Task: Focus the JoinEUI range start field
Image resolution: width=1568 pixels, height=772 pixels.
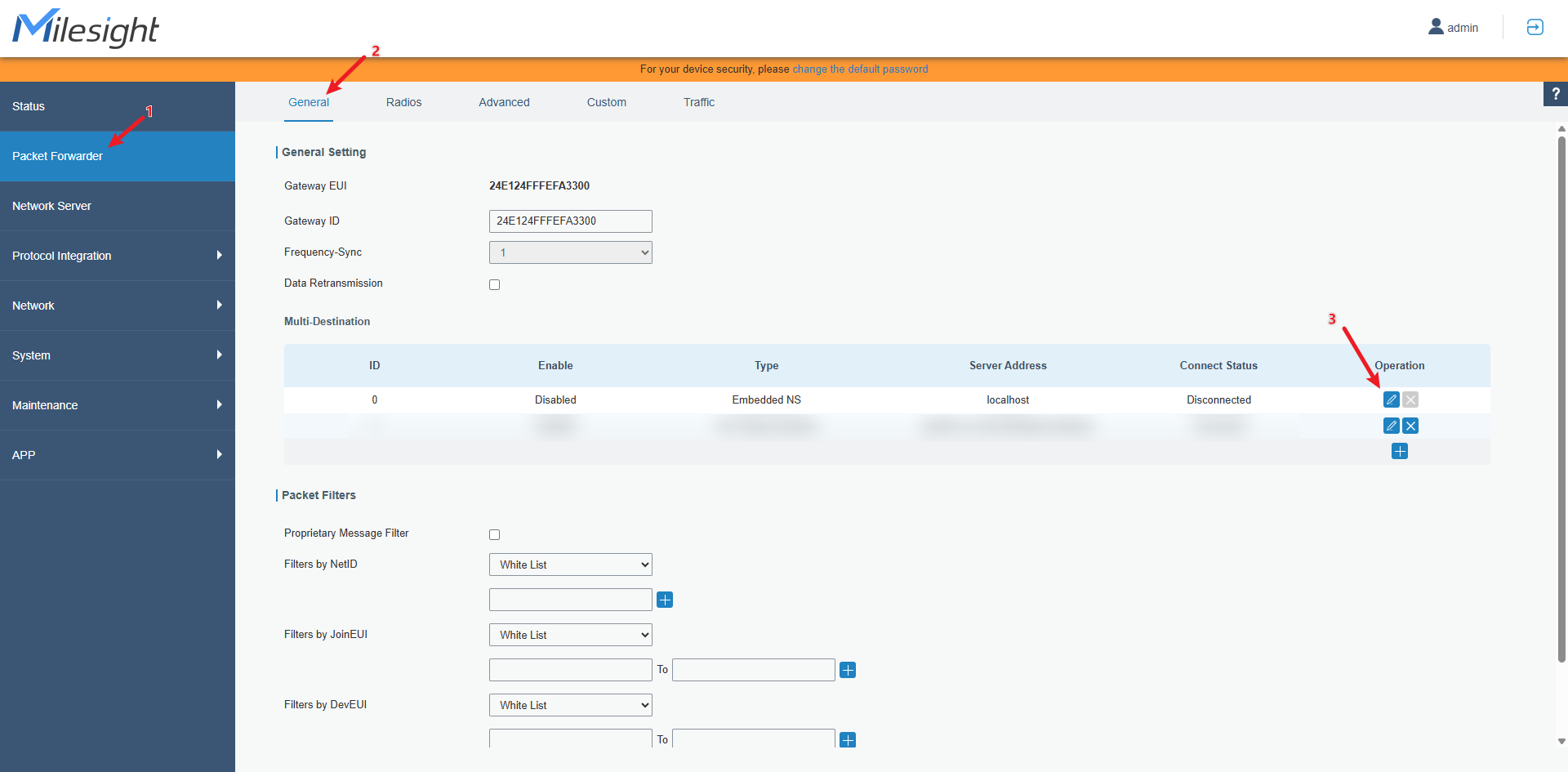Action: tap(571, 670)
